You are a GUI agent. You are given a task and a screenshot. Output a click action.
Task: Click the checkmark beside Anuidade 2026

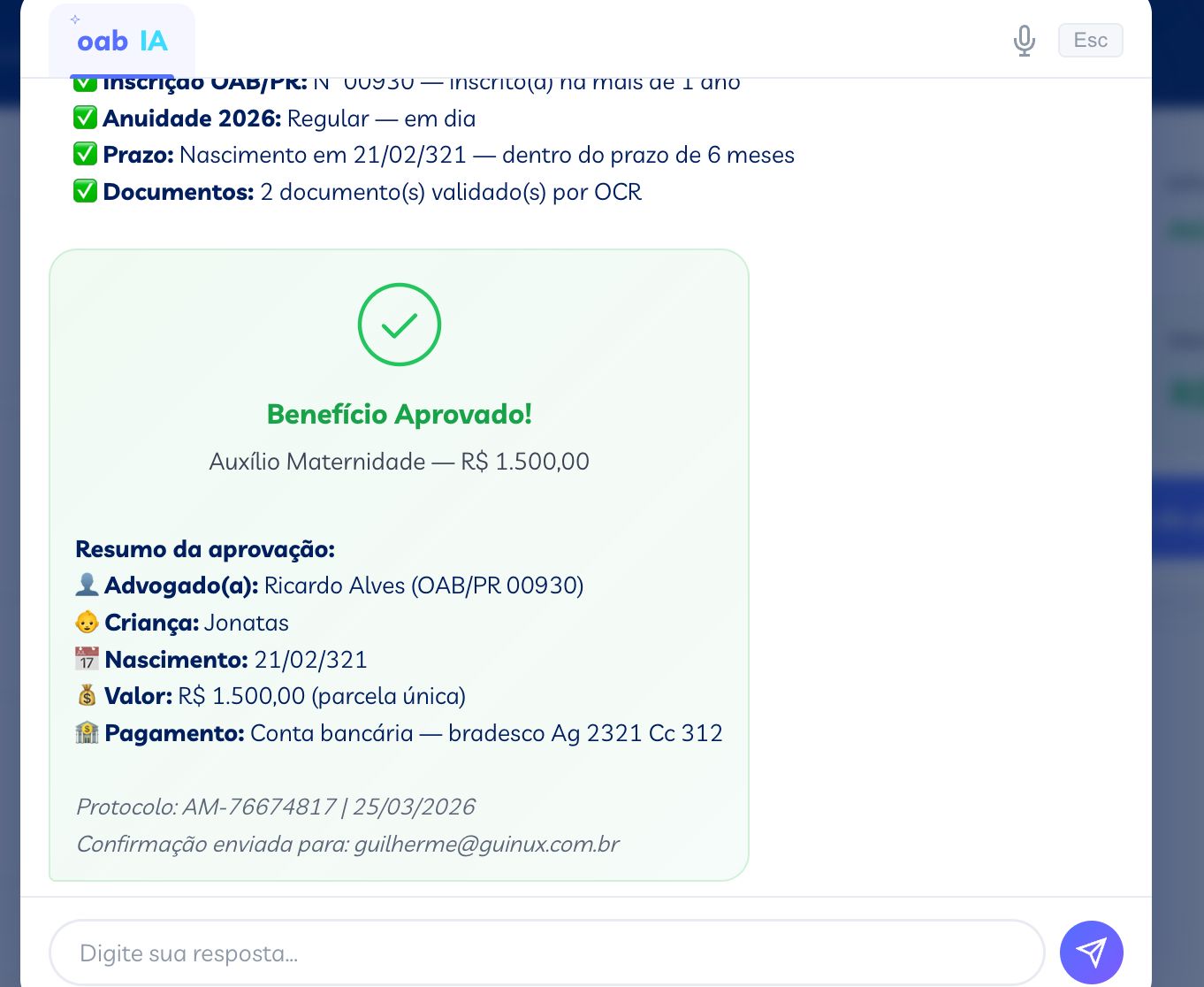[84, 118]
